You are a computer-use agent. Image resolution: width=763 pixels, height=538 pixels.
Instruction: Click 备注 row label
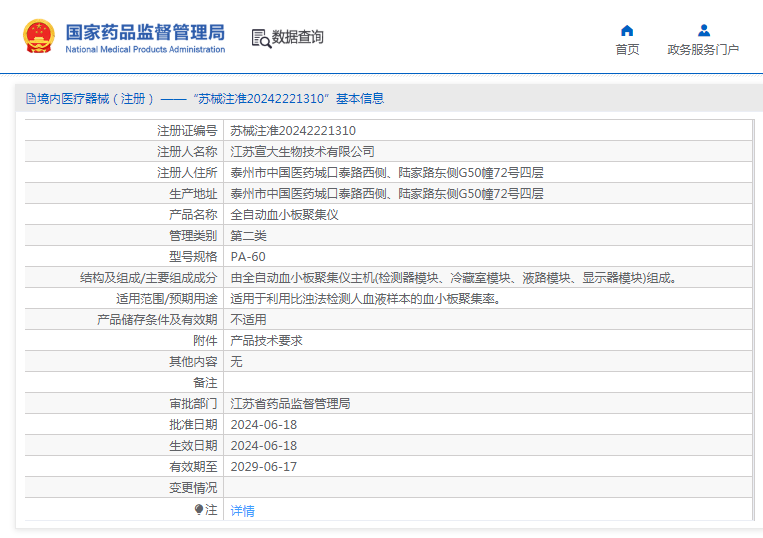[x=205, y=383]
